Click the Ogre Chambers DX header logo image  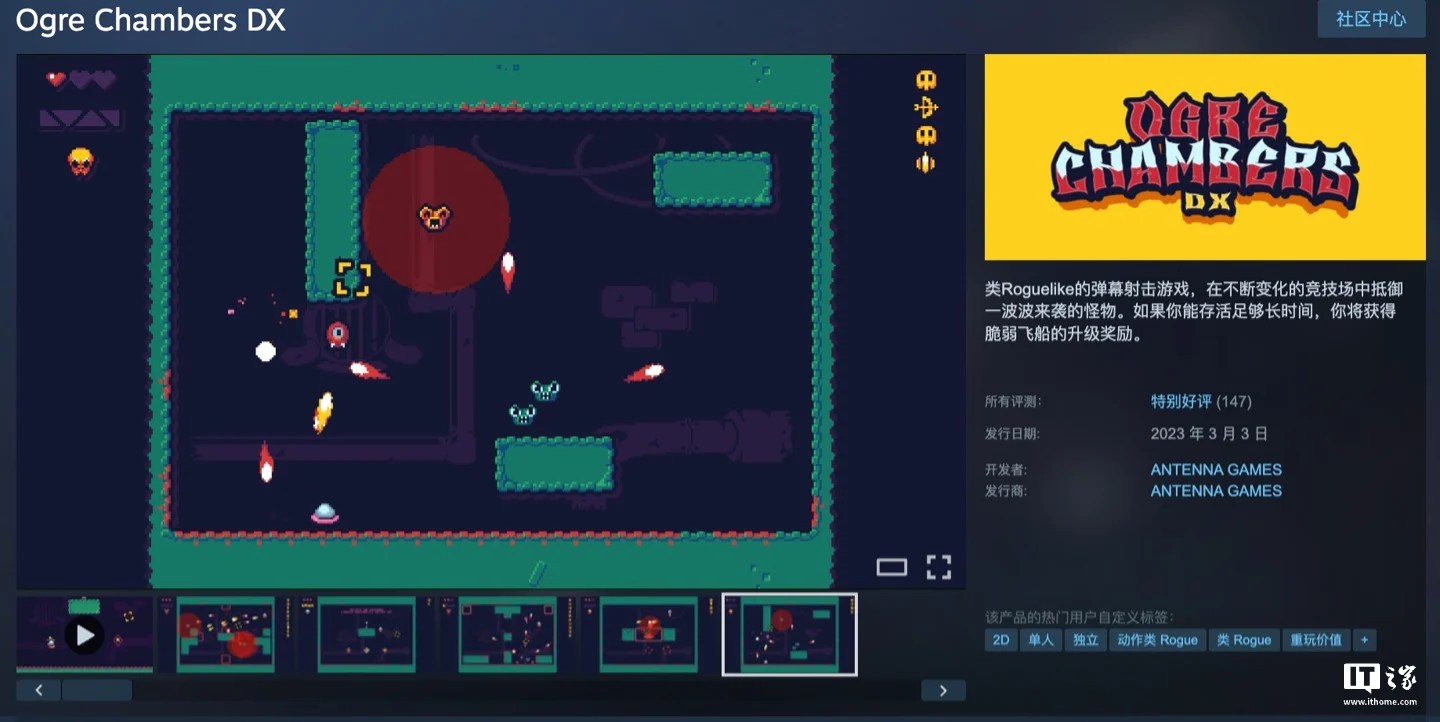tap(1205, 157)
